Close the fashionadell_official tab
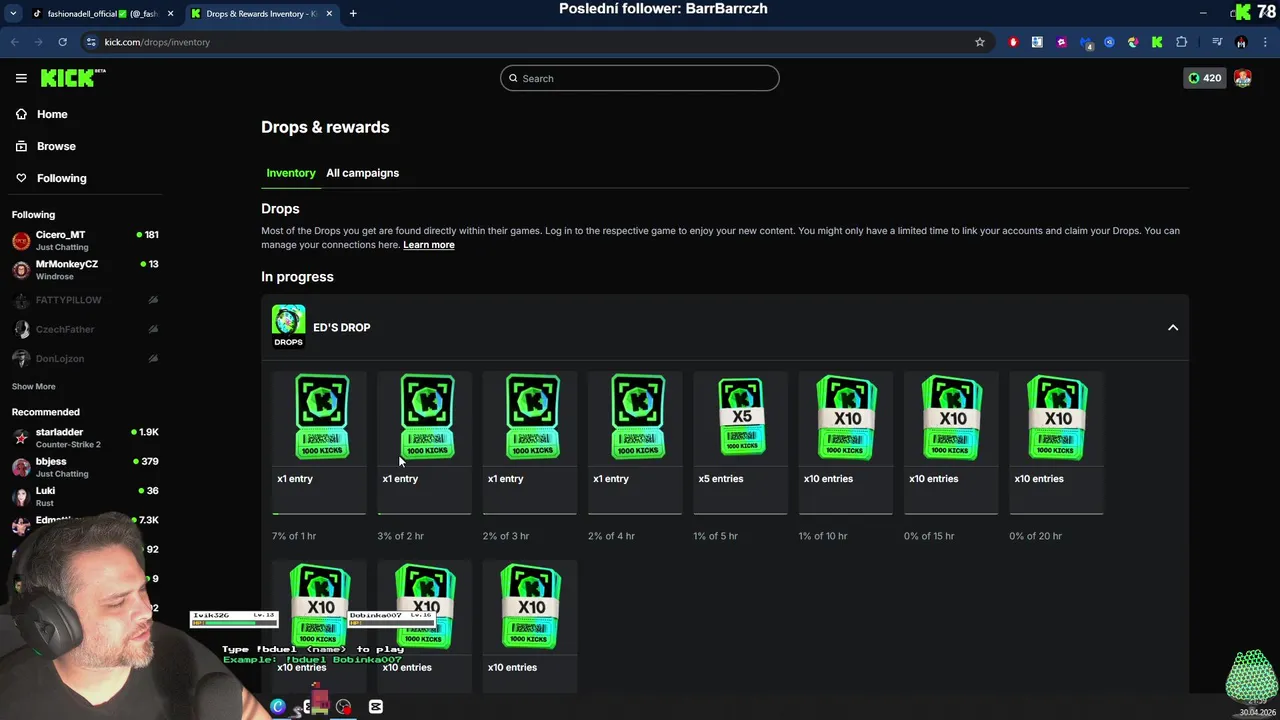The width and height of the screenshot is (1280, 720). point(170,14)
